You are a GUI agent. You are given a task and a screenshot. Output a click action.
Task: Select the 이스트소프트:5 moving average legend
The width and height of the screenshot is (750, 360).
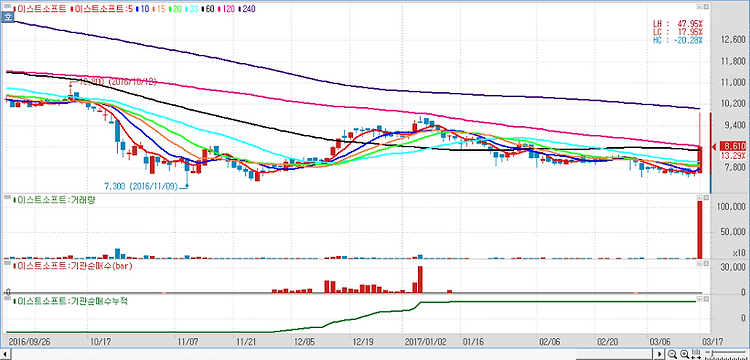pyautogui.click(x=101, y=9)
